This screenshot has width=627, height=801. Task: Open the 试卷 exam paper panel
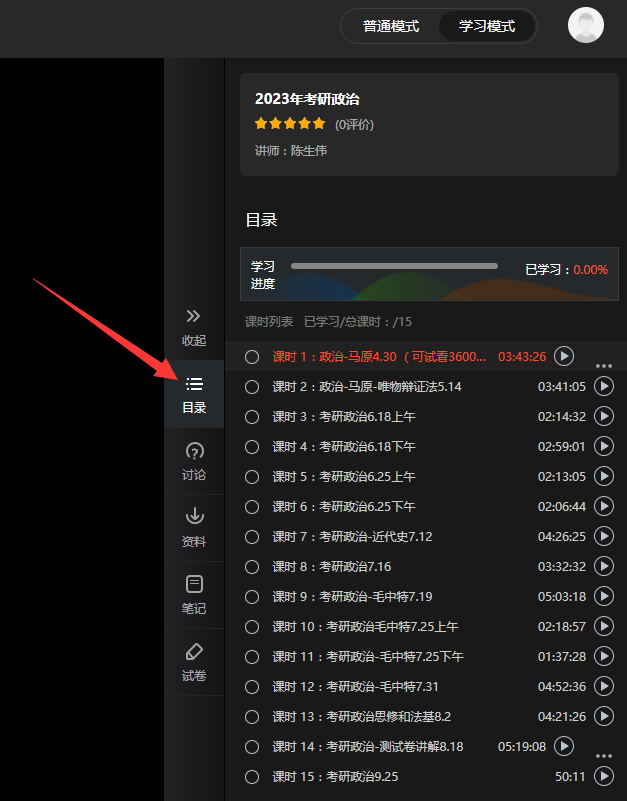(x=194, y=662)
